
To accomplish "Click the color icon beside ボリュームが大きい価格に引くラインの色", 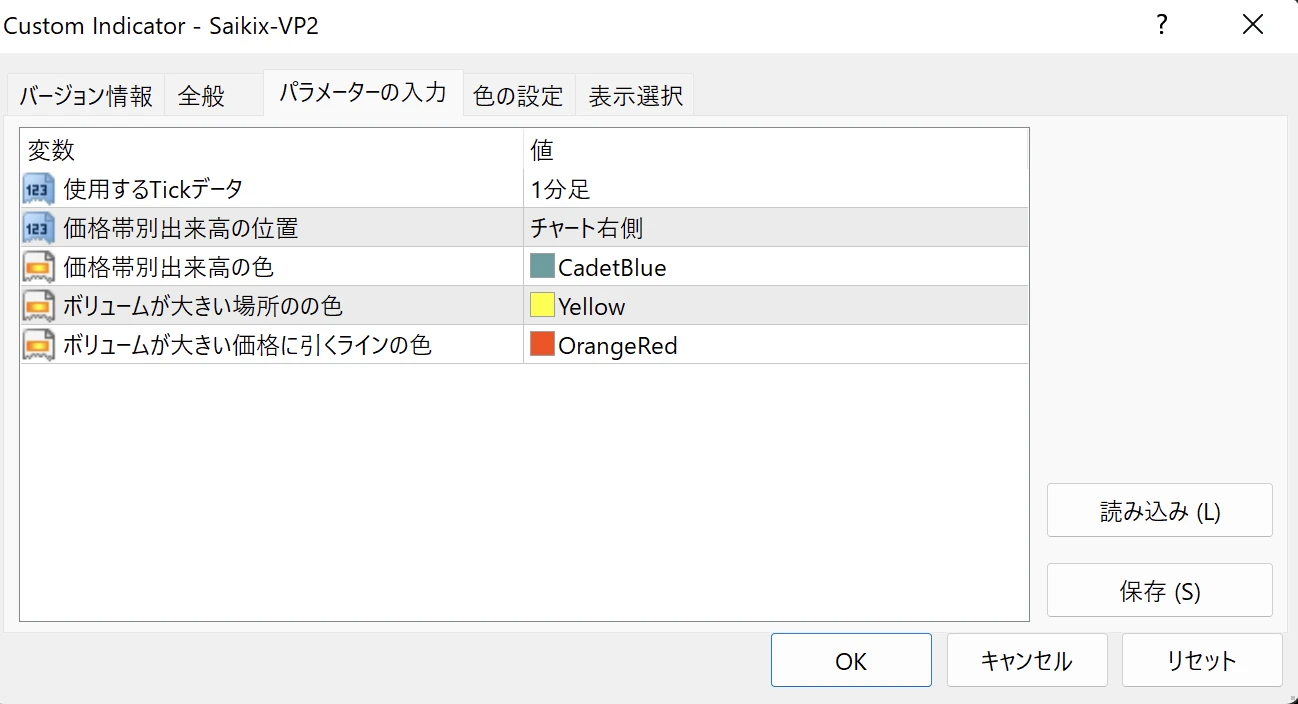I will [x=38, y=346].
